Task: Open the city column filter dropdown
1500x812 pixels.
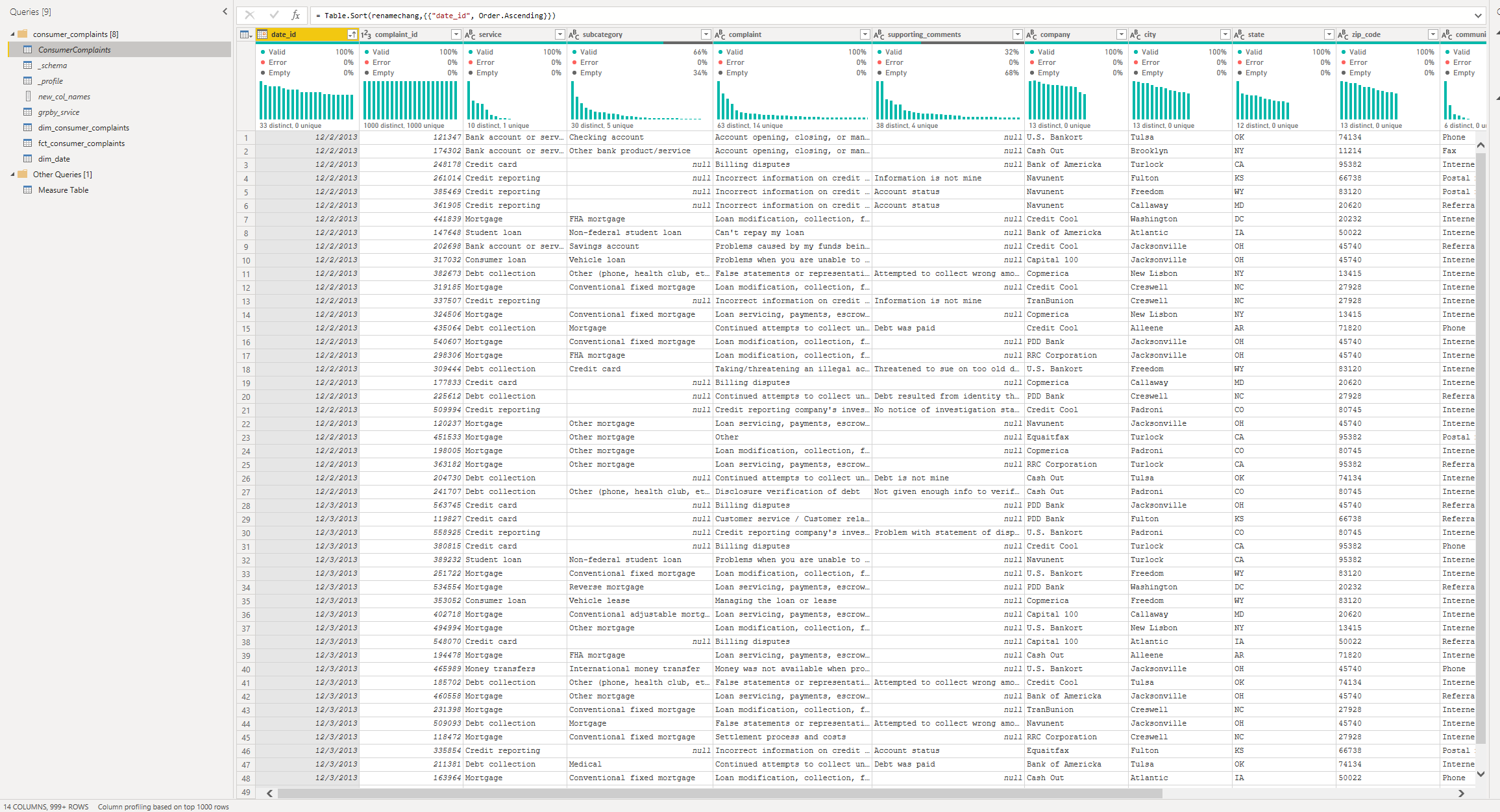Action: click(x=1225, y=34)
